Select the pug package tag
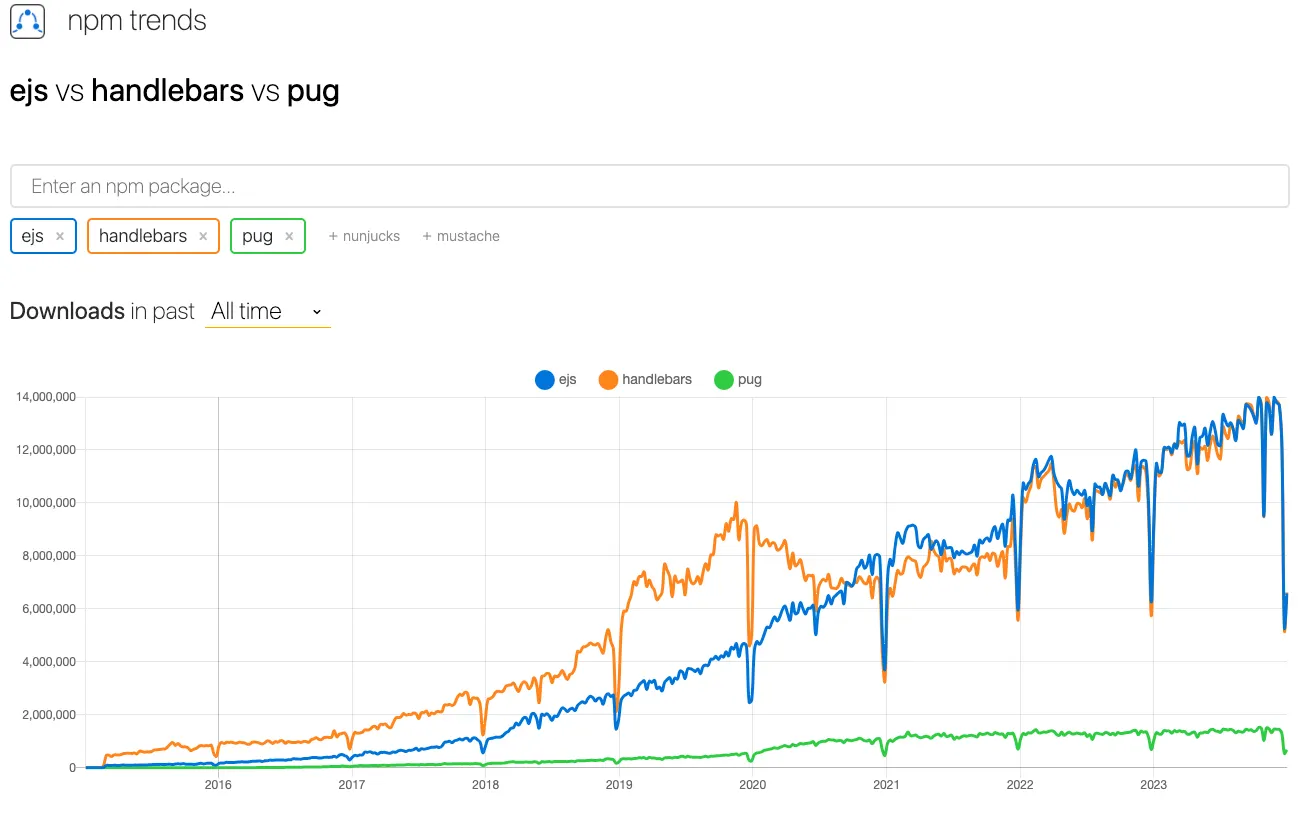The image size is (1315, 823). pos(257,237)
